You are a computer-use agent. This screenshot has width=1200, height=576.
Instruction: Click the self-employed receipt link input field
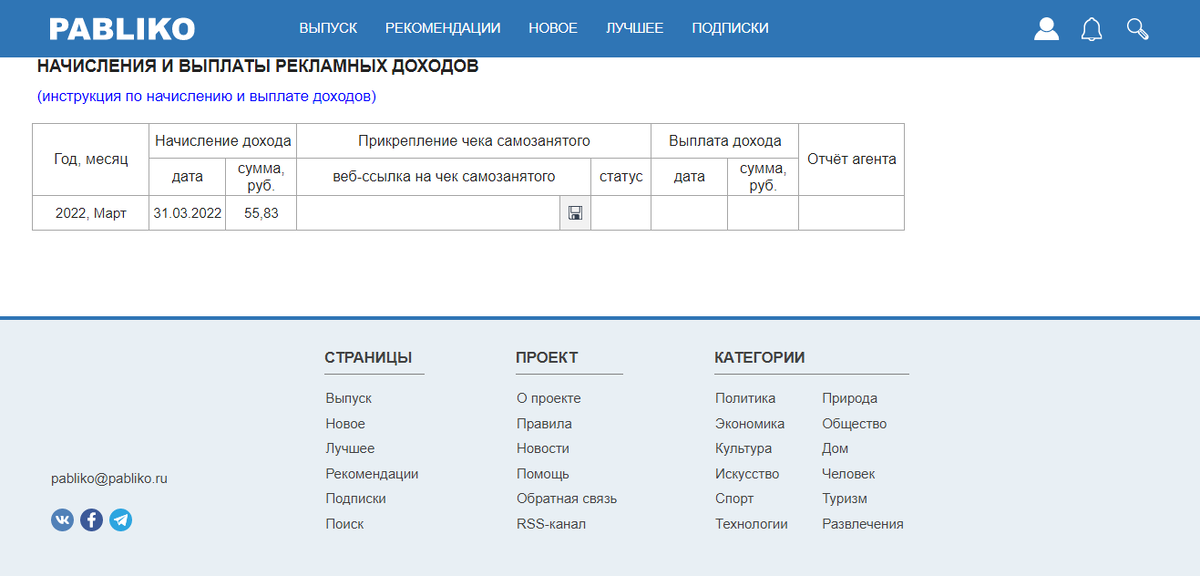click(428, 213)
